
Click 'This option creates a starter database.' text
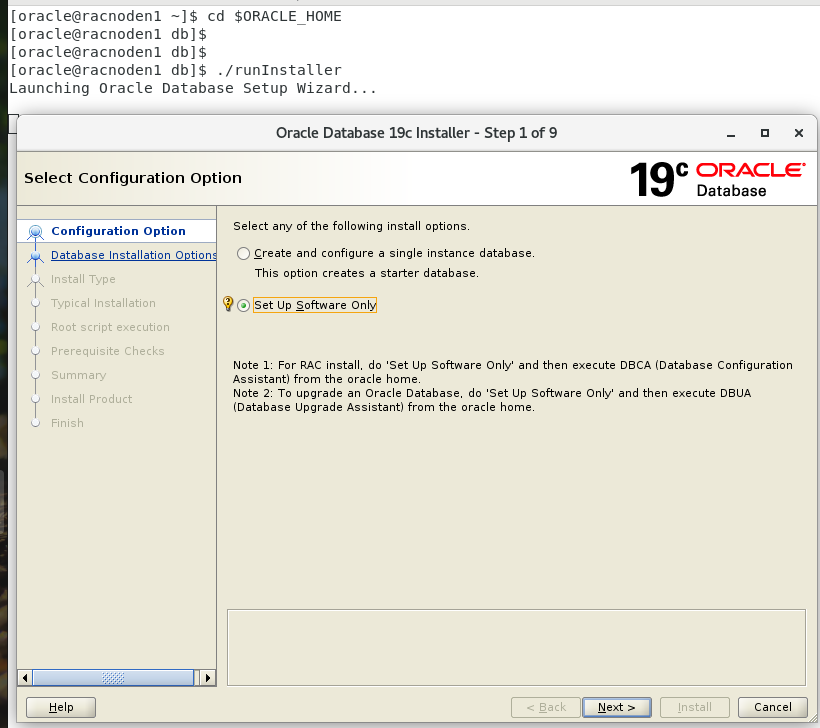tap(367, 273)
